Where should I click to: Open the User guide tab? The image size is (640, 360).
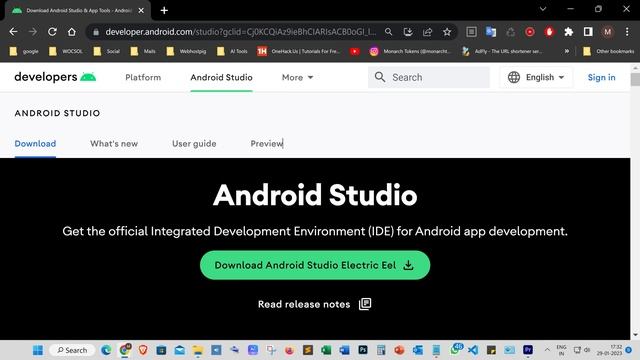pos(194,144)
